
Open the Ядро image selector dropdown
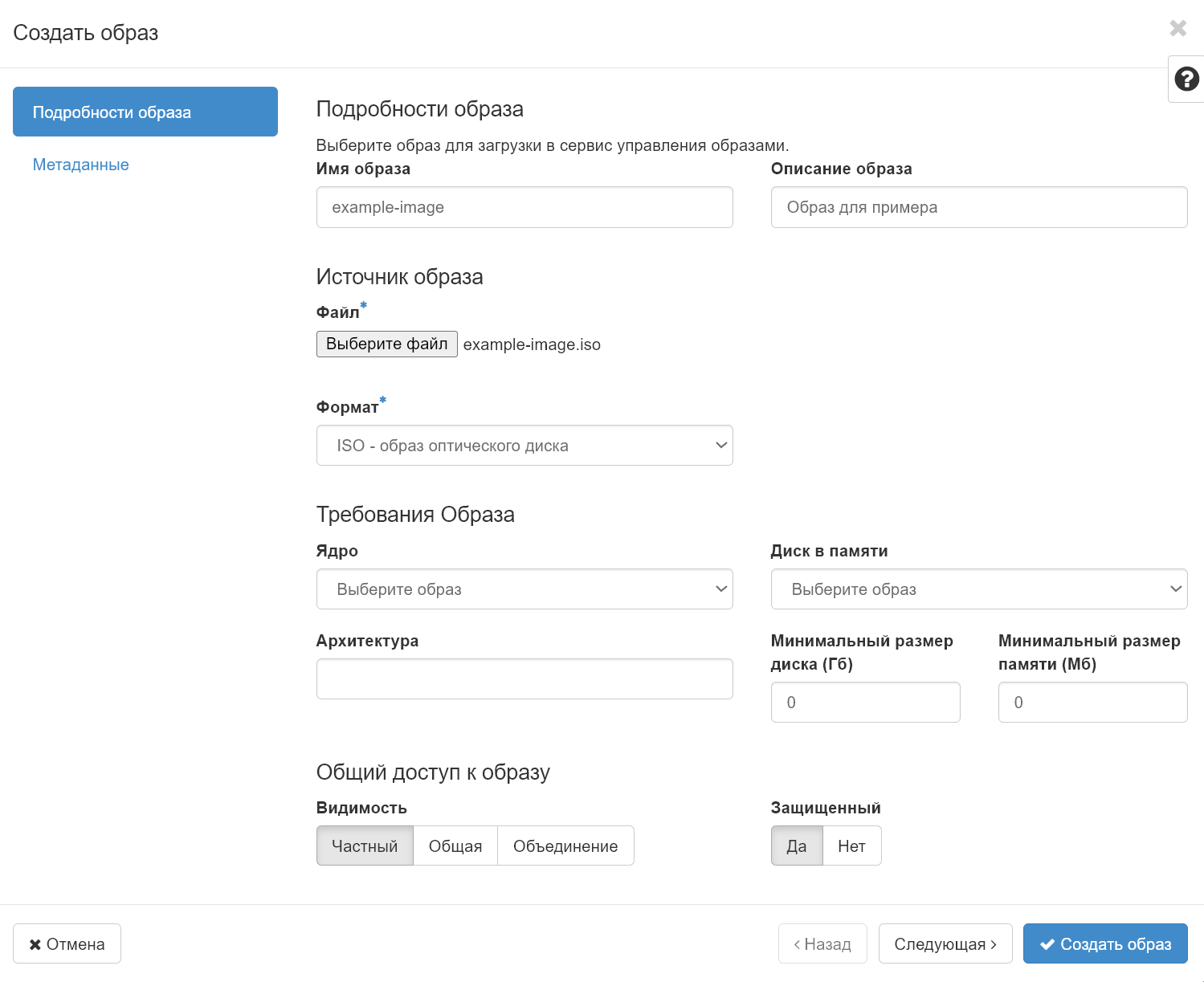pyautogui.click(x=524, y=589)
